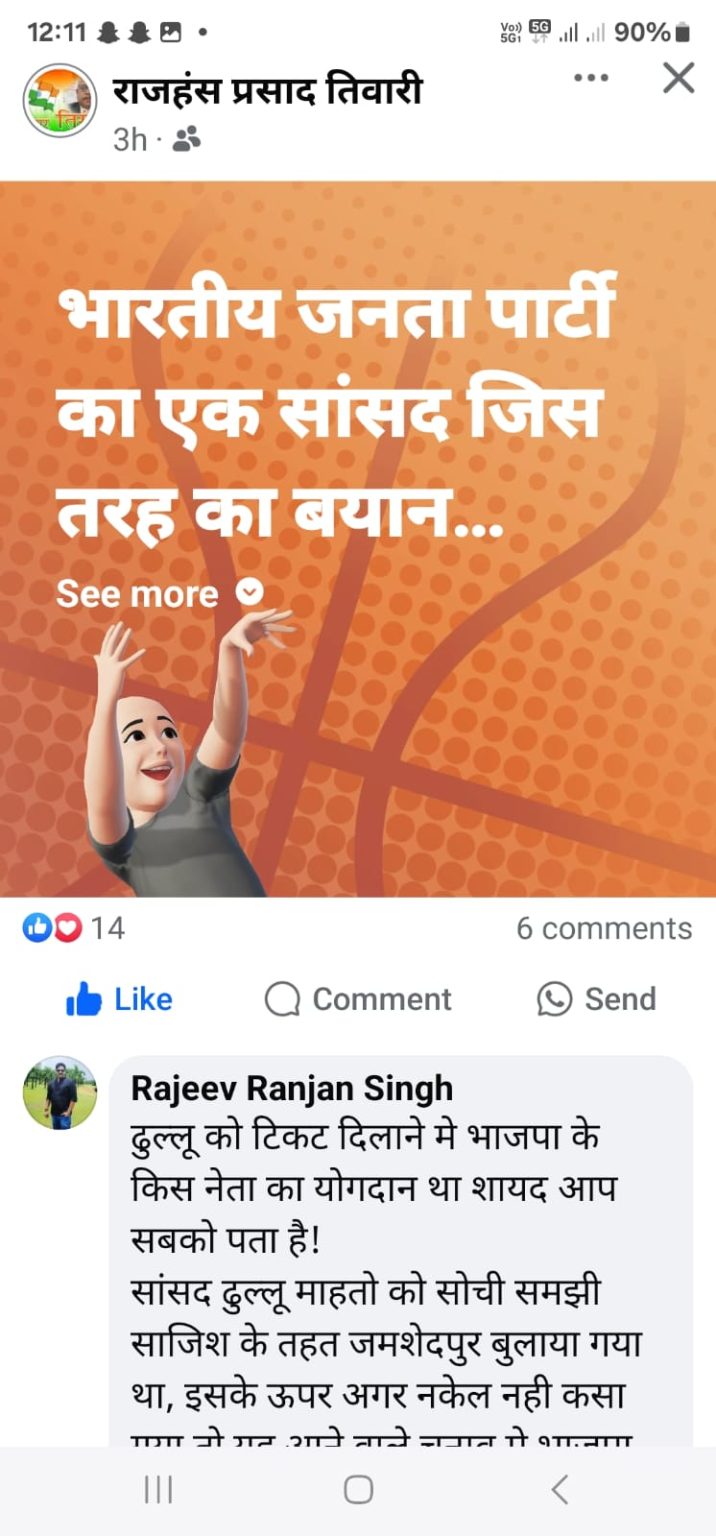Open Rajeev Ranjan Singh's avatar
This screenshot has width=716, height=1536.
coord(60,1093)
